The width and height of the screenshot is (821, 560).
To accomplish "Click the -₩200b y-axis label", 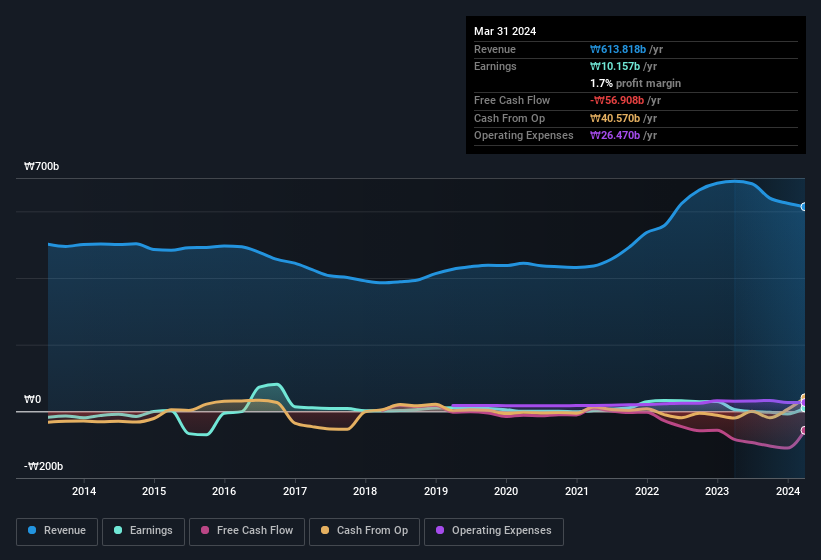I will (44, 467).
